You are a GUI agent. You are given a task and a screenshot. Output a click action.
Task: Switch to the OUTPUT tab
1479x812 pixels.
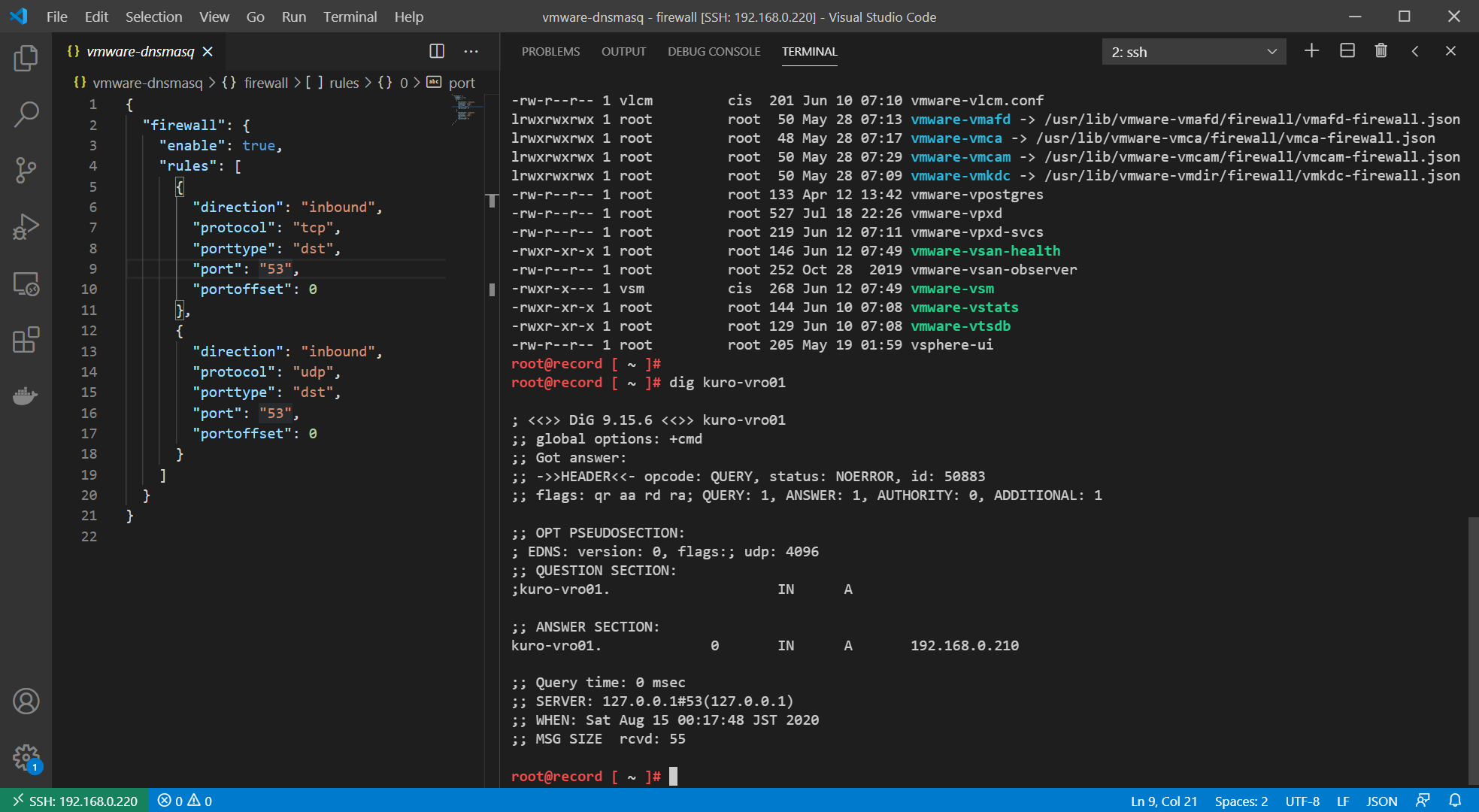click(x=623, y=51)
